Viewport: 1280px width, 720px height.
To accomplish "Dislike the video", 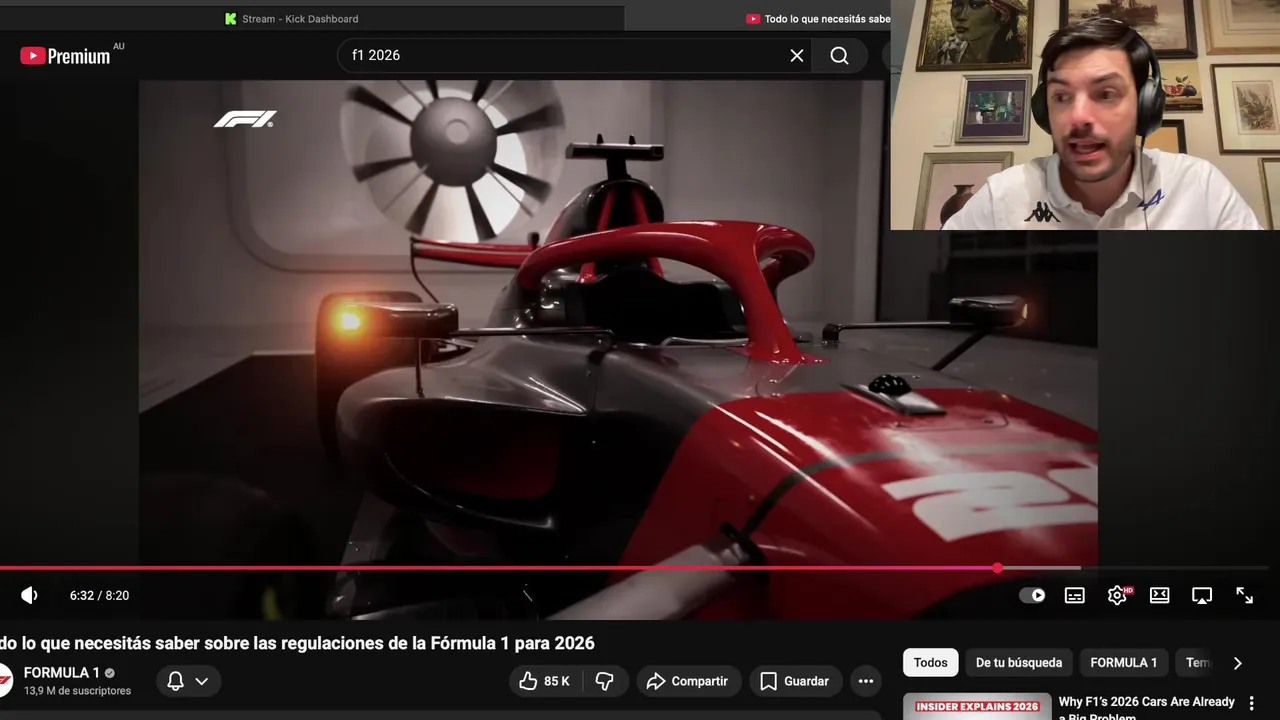I will tap(604, 681).
